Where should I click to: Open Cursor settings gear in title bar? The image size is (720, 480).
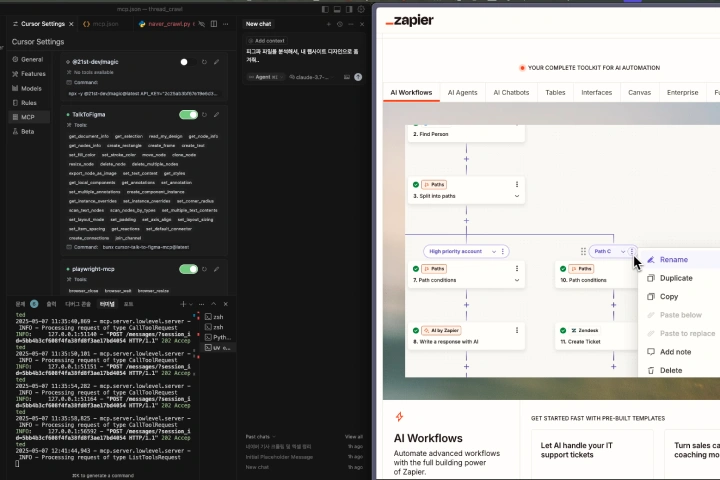[361, 9]
